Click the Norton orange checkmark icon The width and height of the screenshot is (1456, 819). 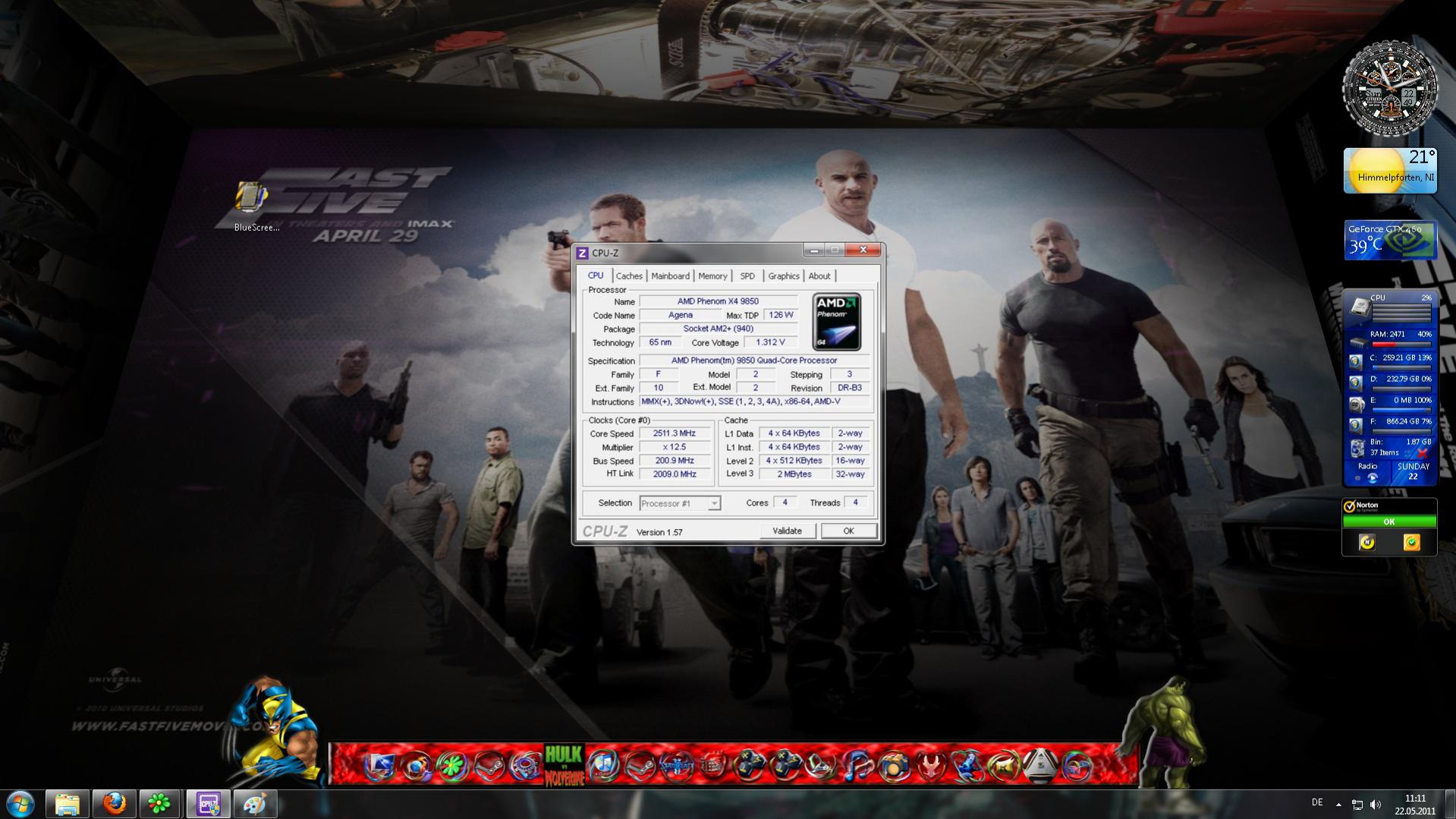[1411, 542]
